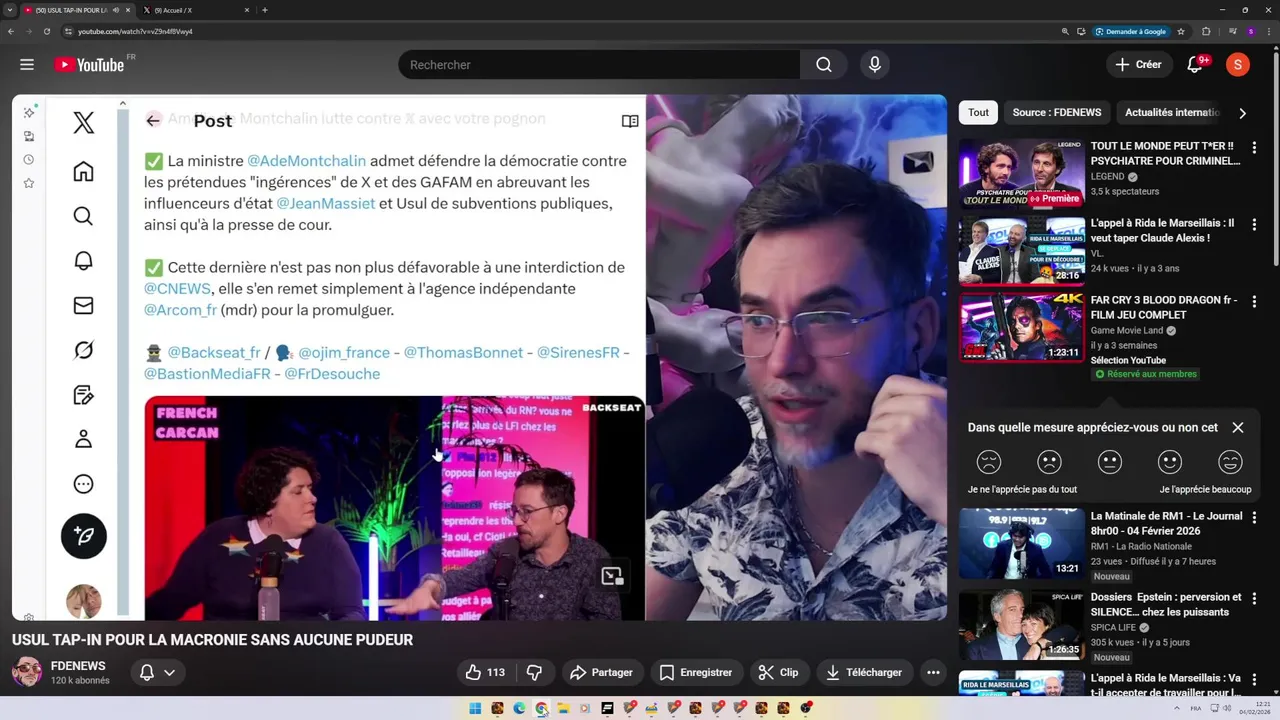1280x720 pixels.
Task: Select the Actualités internationales chip
Action: pyautogui.click(x=1172, y=113)
